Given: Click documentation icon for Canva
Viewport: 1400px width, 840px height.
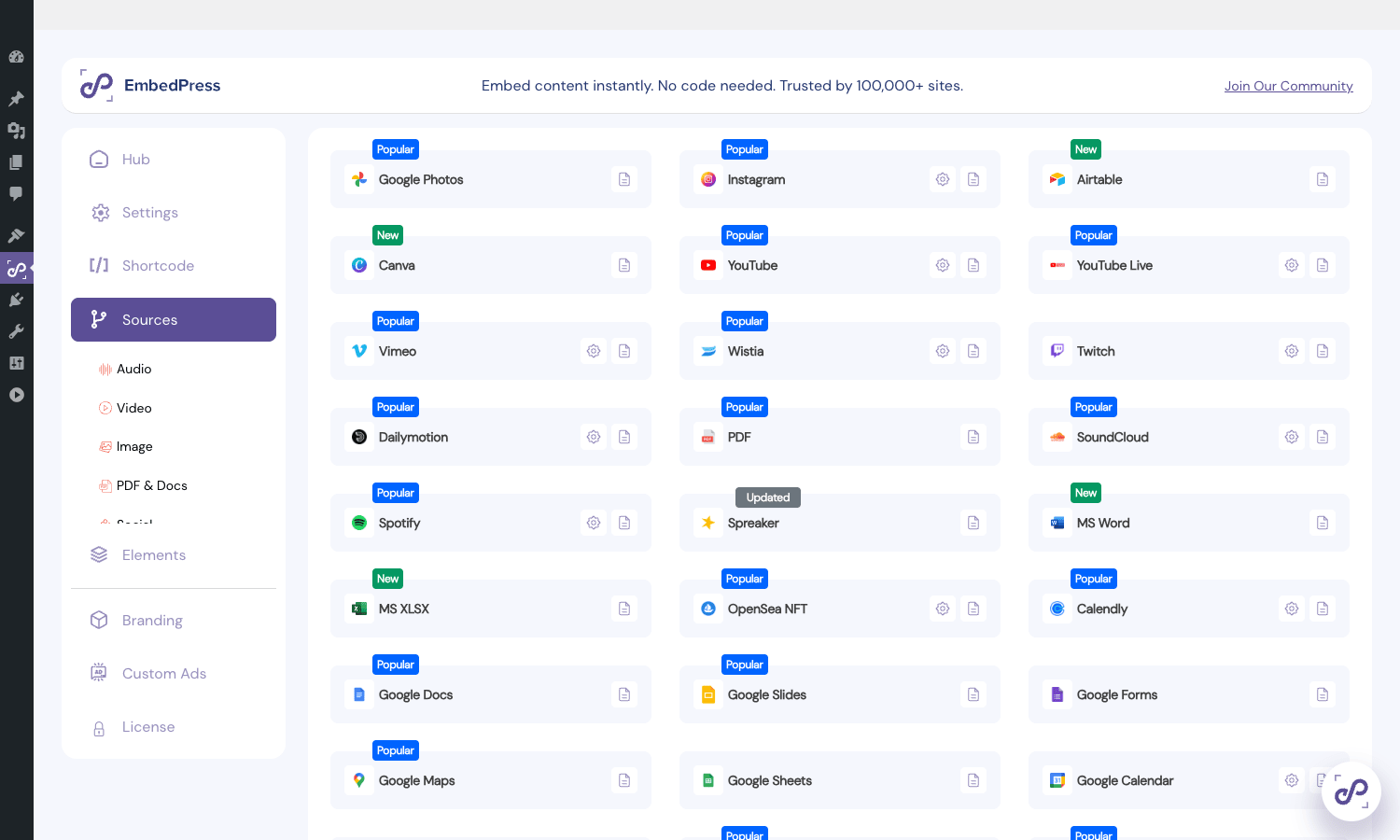Looking at the screenshot, I should click(624, 265).
